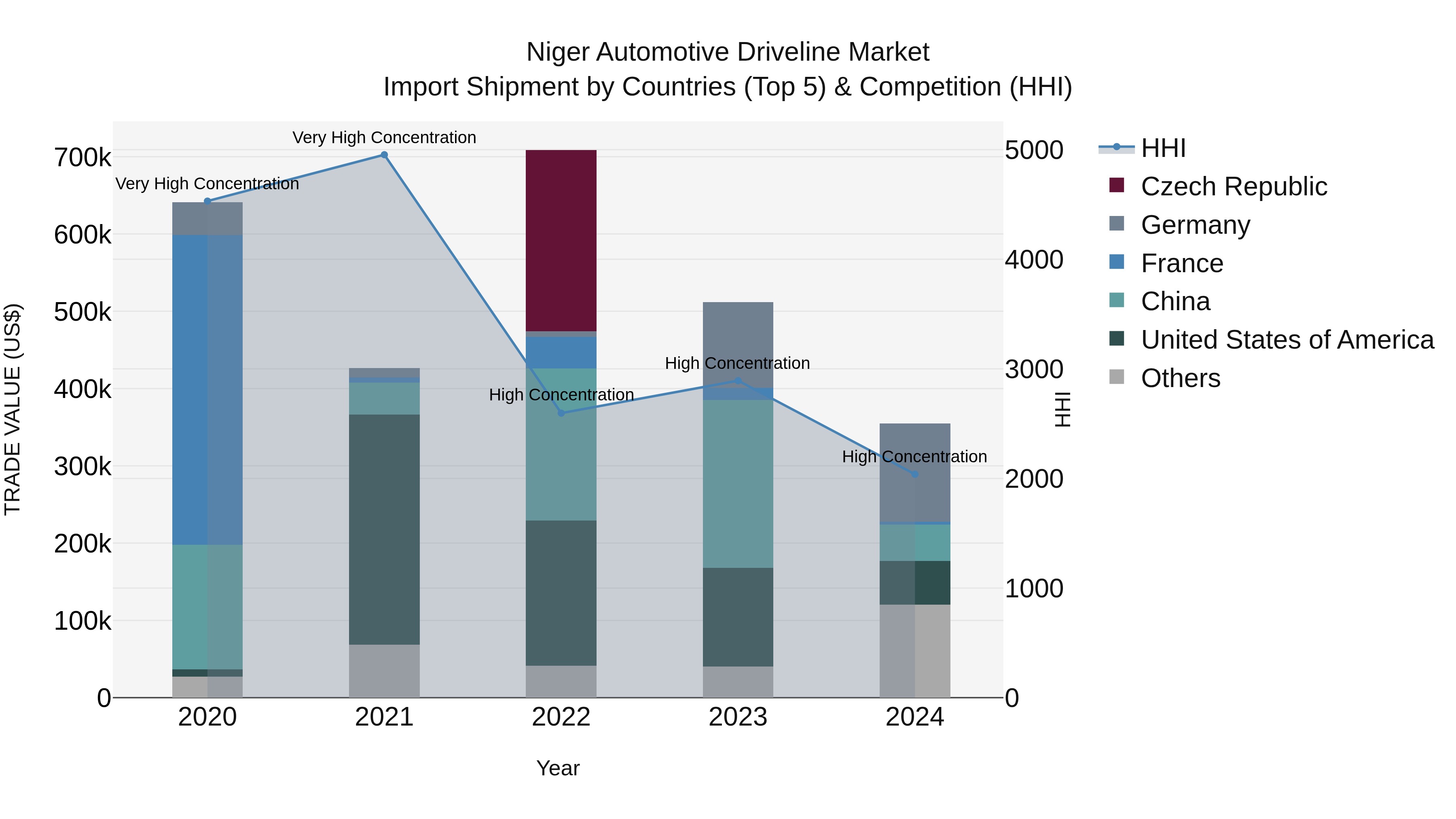1456x819 pixels.
Task: Select the 2024 HHI data point
Action: [x=915, y=474]
